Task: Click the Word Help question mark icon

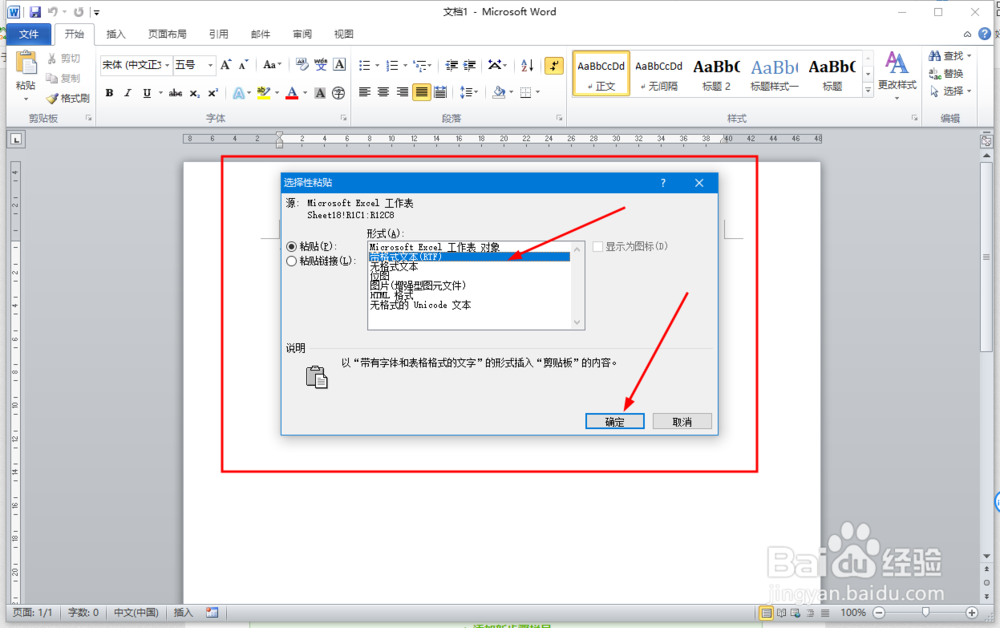Action: tap(985, 34)
